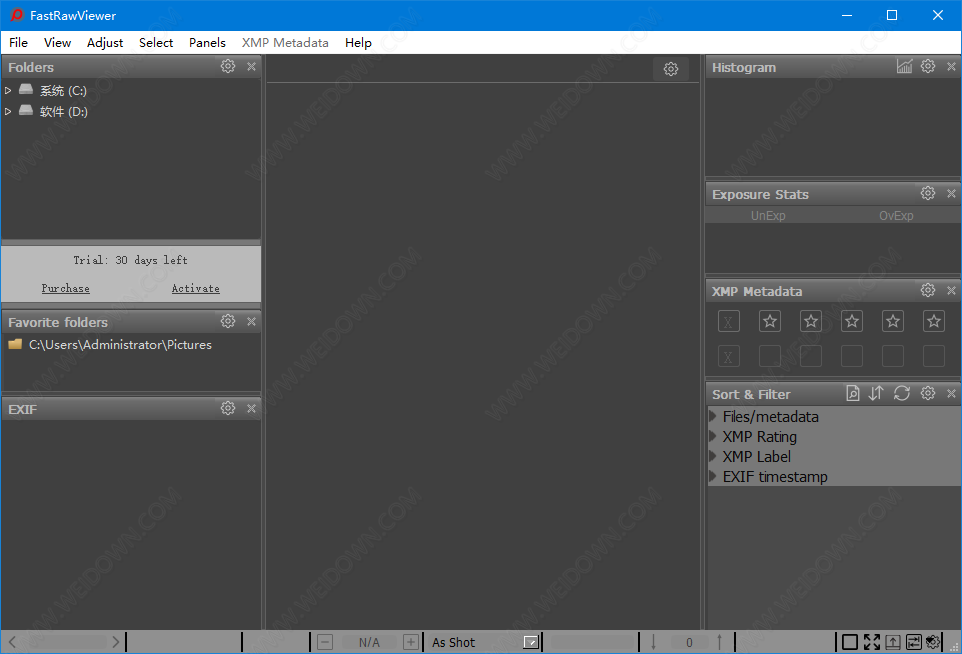Click the C: drive icon
The width and height of the screenshot is (962, 654).
pos(26,90)
